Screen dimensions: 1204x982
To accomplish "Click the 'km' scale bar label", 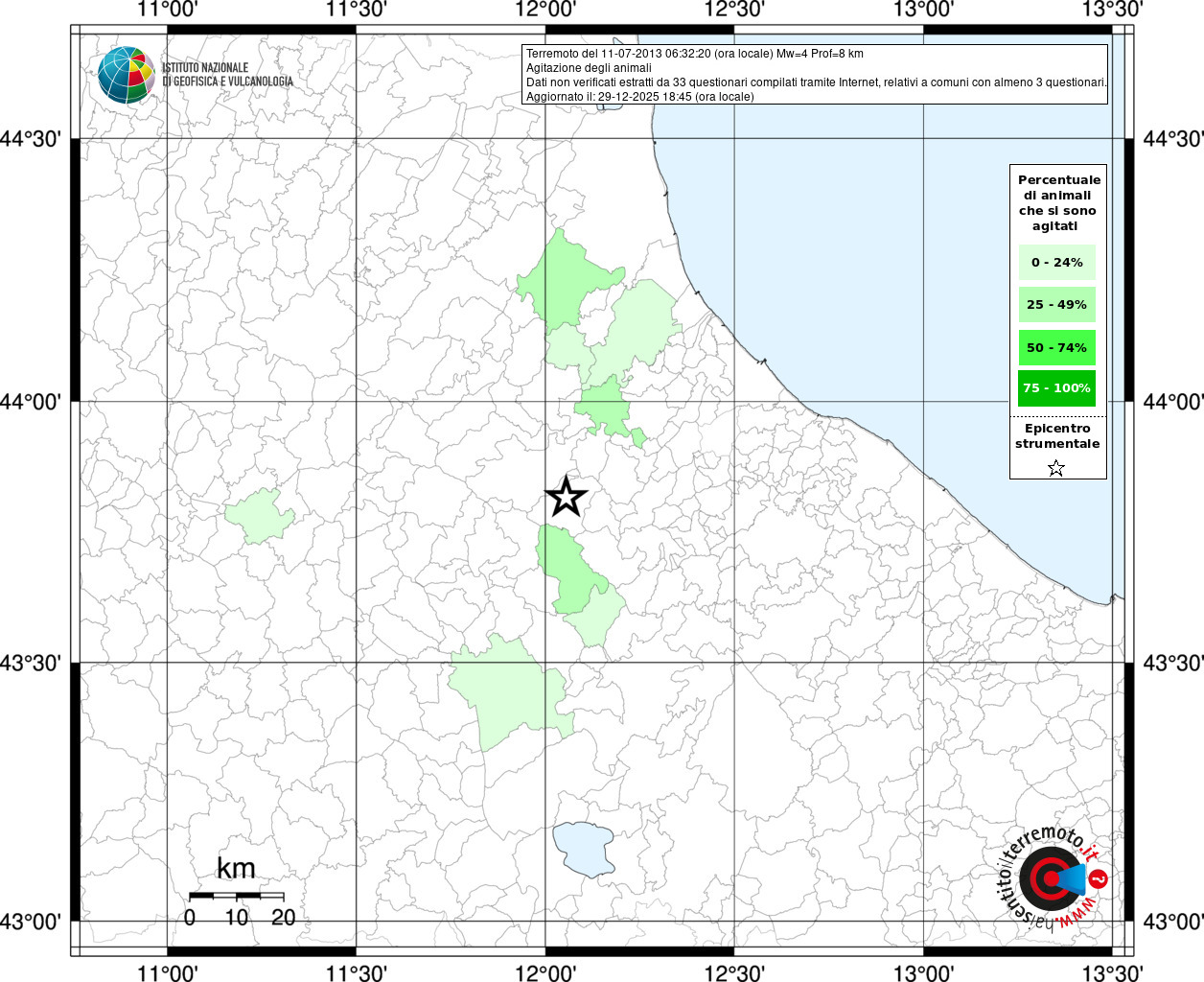I will click(236, 869).
